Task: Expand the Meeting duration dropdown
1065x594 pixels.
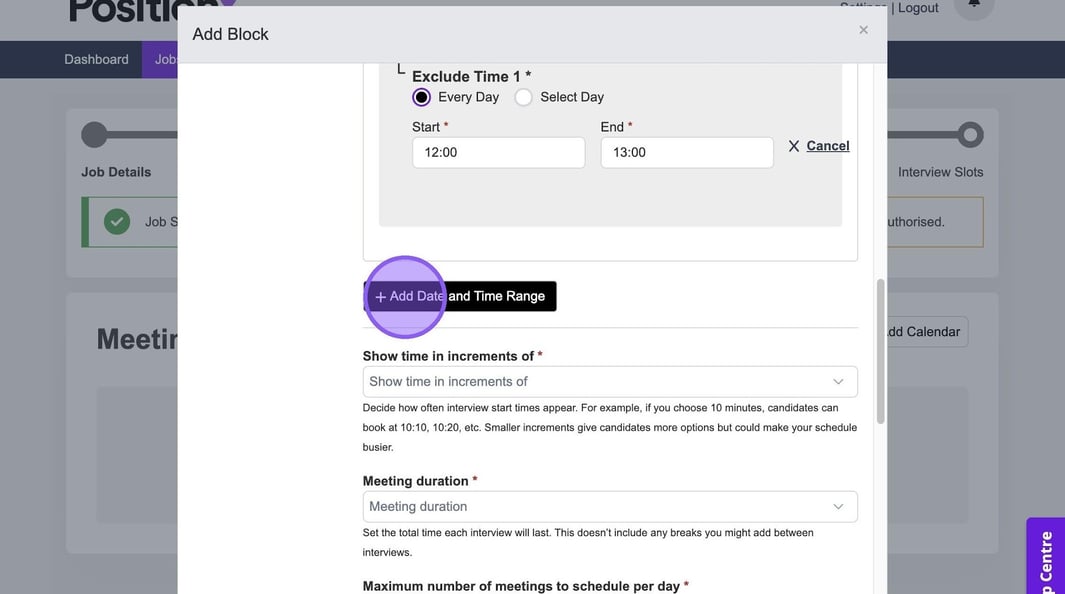Action: [x=609, y=507]
